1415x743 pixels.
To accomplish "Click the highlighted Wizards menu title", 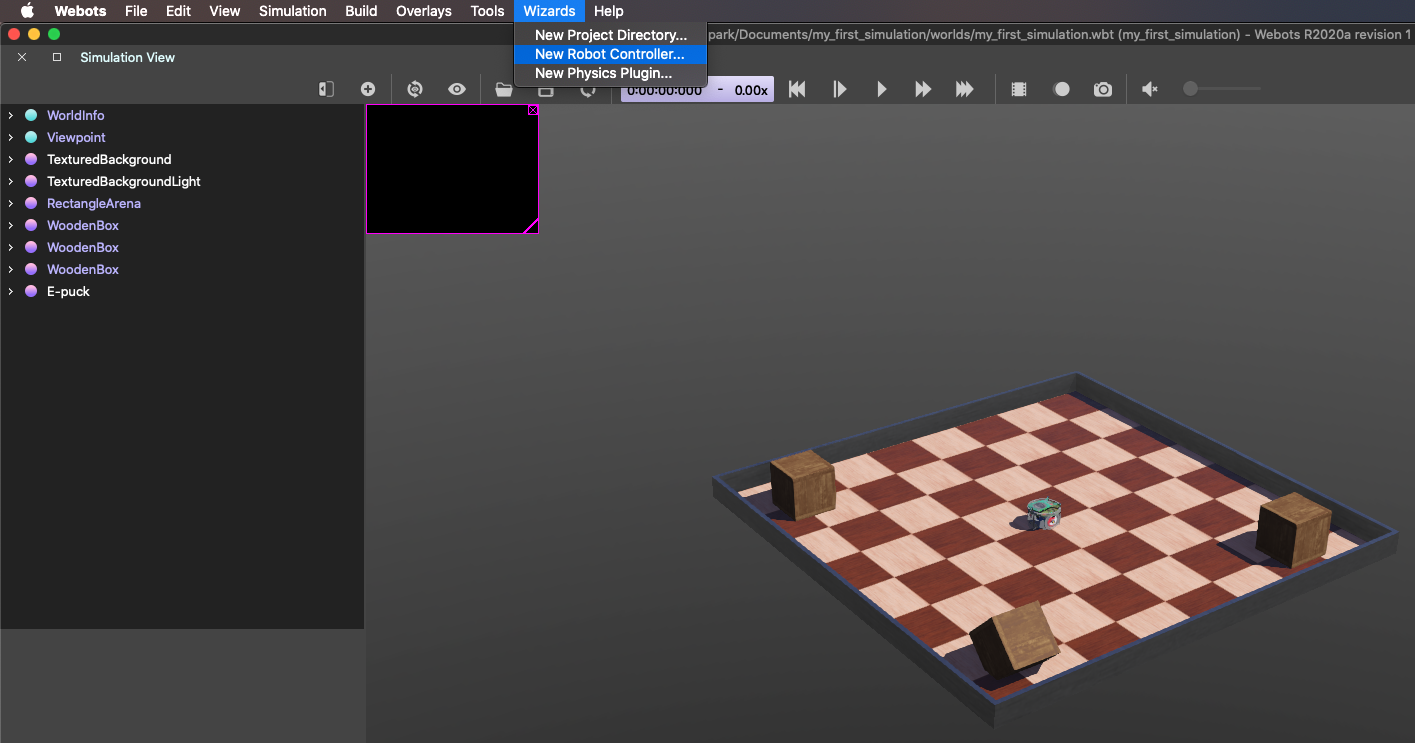I will [x=549, y=11].
